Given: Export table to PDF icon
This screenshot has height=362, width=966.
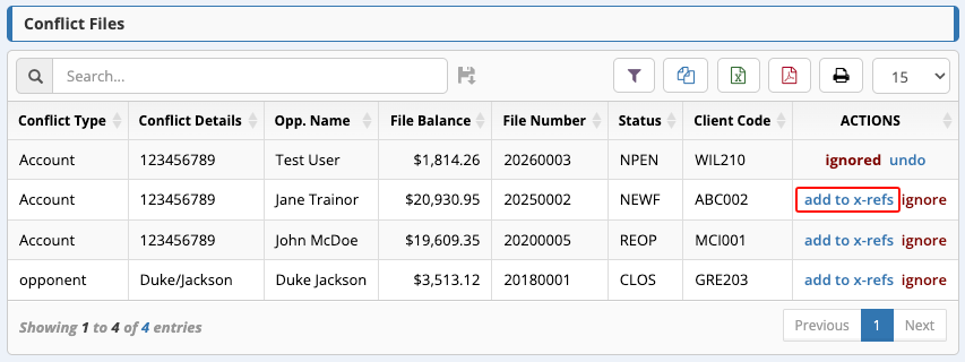Looking at the screenshot, I should [789, 76].
